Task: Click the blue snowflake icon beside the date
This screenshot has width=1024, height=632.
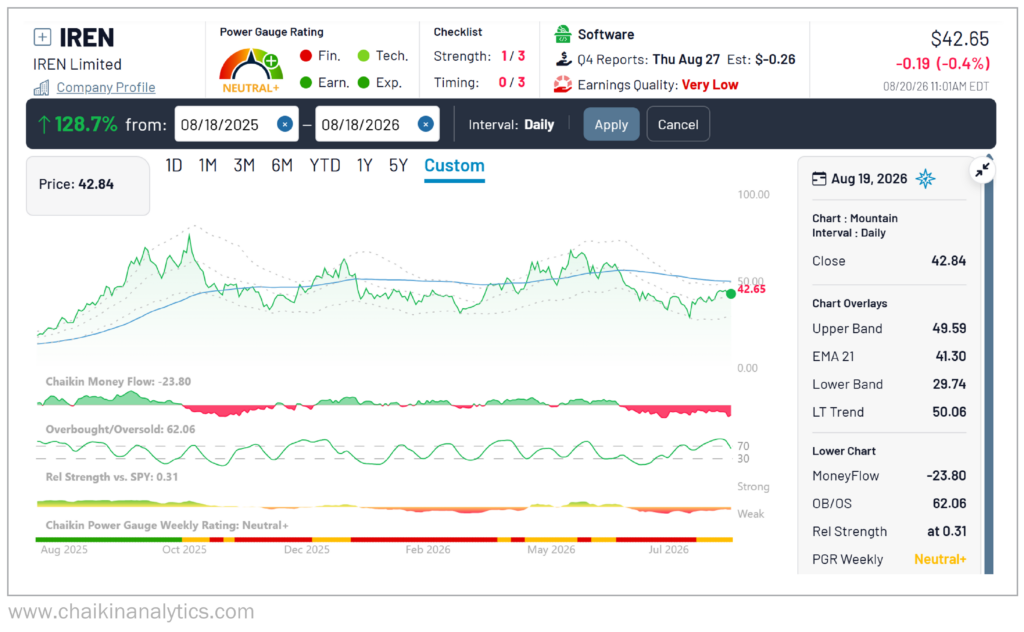Action: click(x=925, y=179)
